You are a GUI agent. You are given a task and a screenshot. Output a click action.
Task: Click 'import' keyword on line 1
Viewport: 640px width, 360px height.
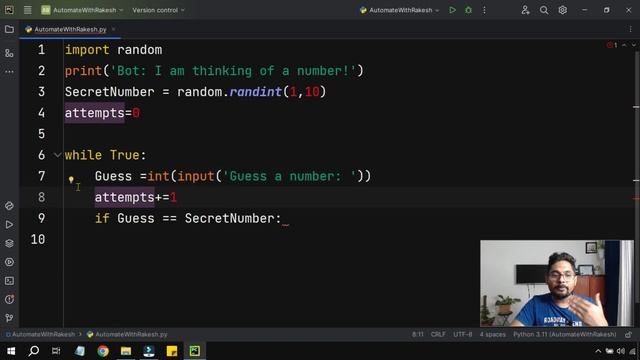pos(87,50)
